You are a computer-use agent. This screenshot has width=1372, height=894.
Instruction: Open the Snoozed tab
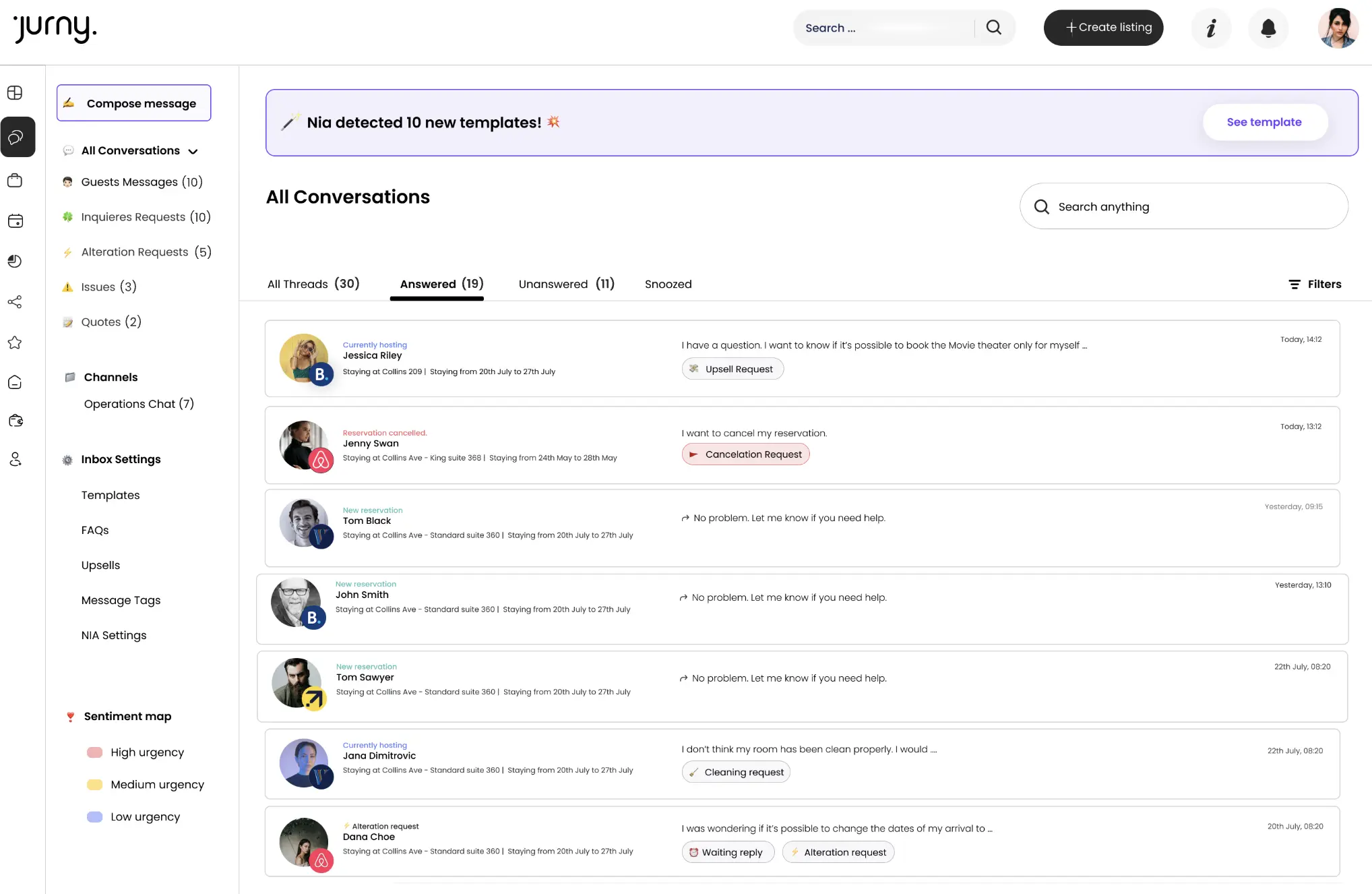[x=668, y=284]
